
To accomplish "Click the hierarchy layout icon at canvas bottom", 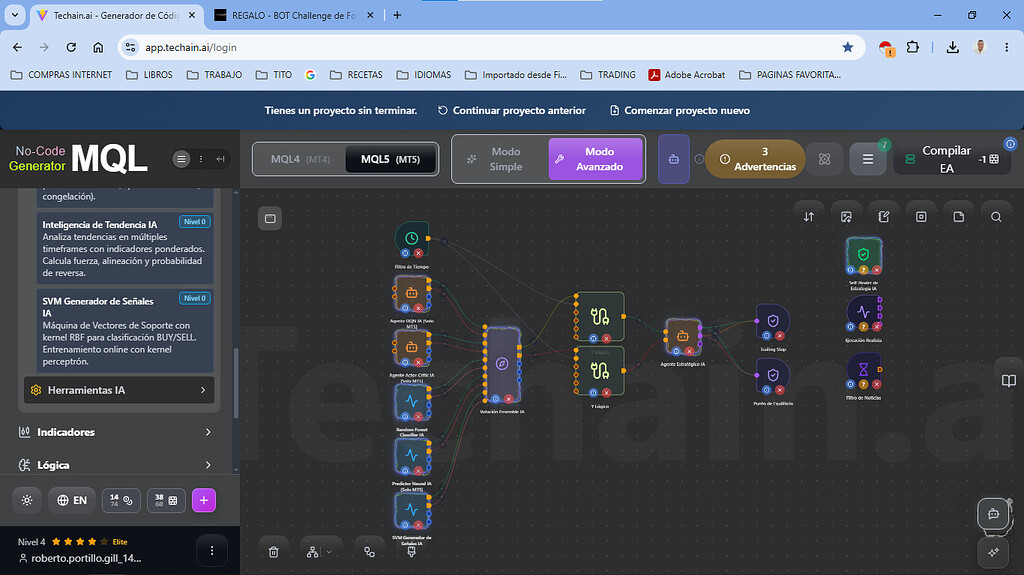I will point(313,552).
